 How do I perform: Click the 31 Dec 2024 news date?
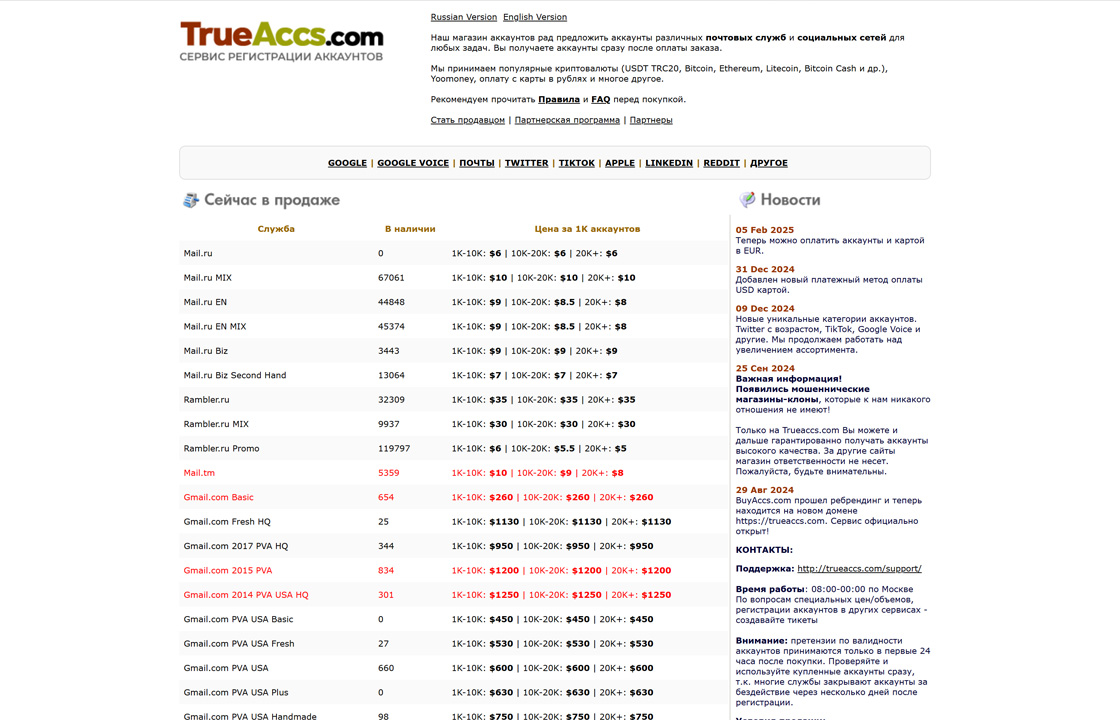[x=765, y=269]
